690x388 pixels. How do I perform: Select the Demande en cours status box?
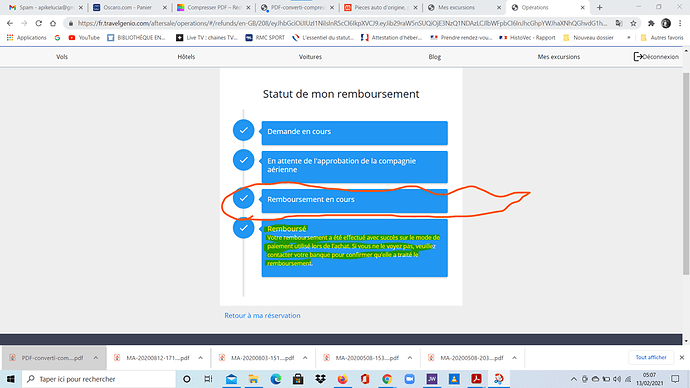tap(354, 133)
